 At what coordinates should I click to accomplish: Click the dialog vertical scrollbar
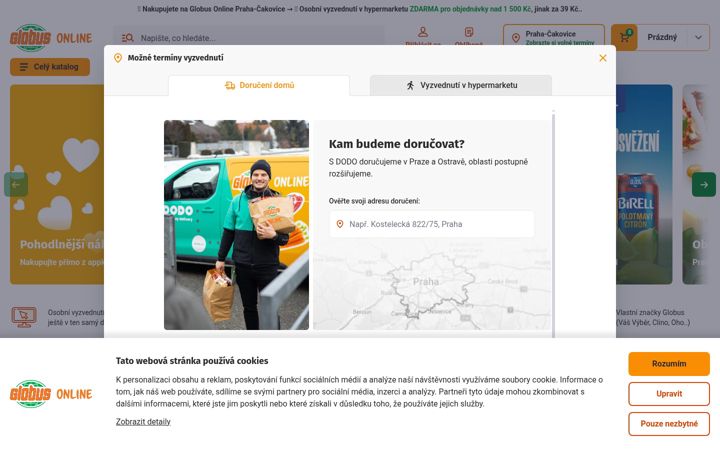click(553, 224)
